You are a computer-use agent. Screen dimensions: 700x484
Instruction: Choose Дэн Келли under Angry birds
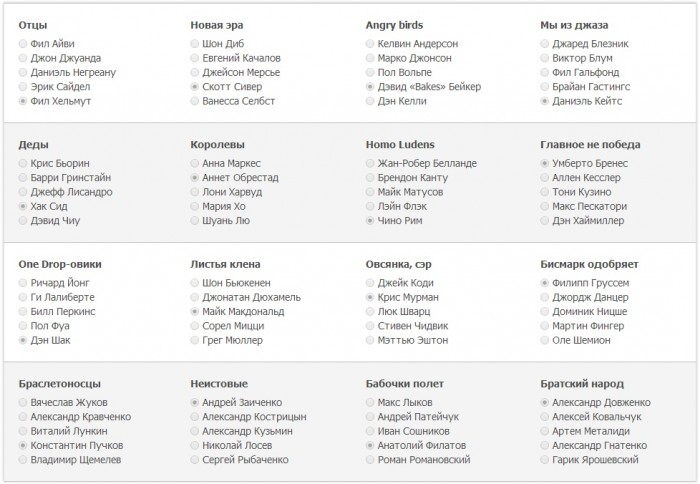pos(370,101)
